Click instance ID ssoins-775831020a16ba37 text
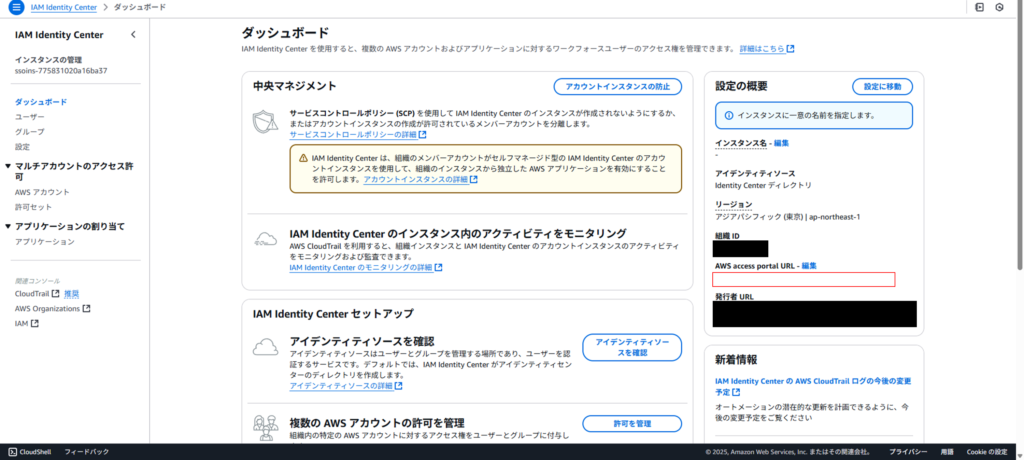 [x=61, y=71]
